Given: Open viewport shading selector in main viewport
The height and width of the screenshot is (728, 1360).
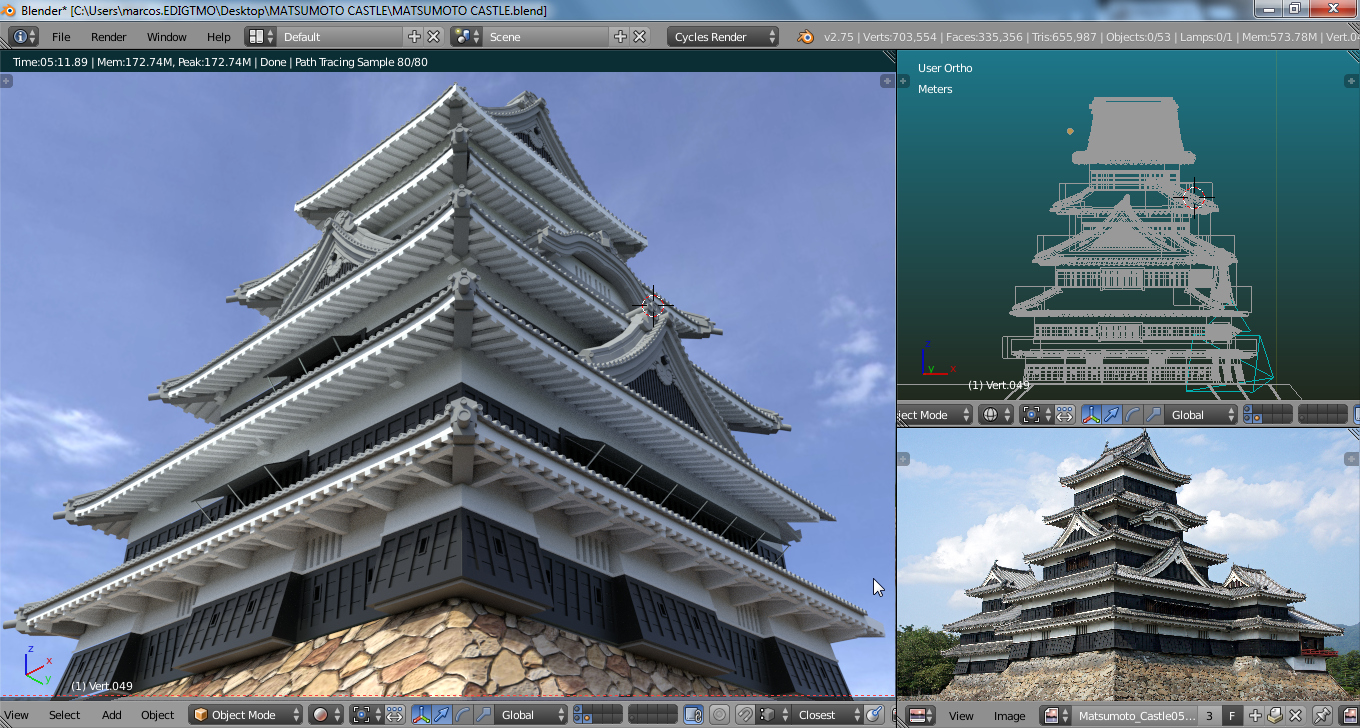Looking at the screenshot, I should pos(324,715).
